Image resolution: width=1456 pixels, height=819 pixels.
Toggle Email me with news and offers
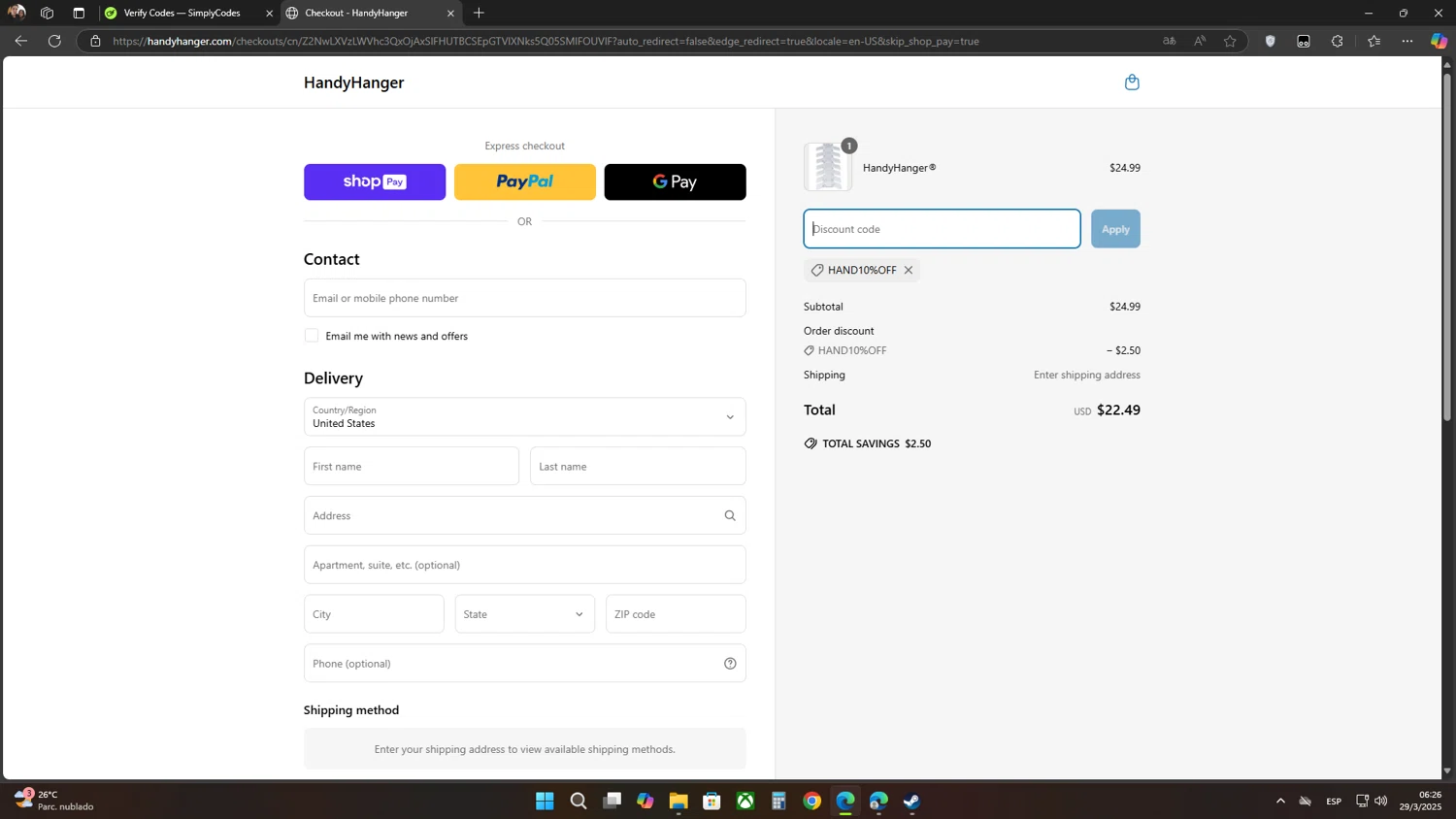[312, 336]
